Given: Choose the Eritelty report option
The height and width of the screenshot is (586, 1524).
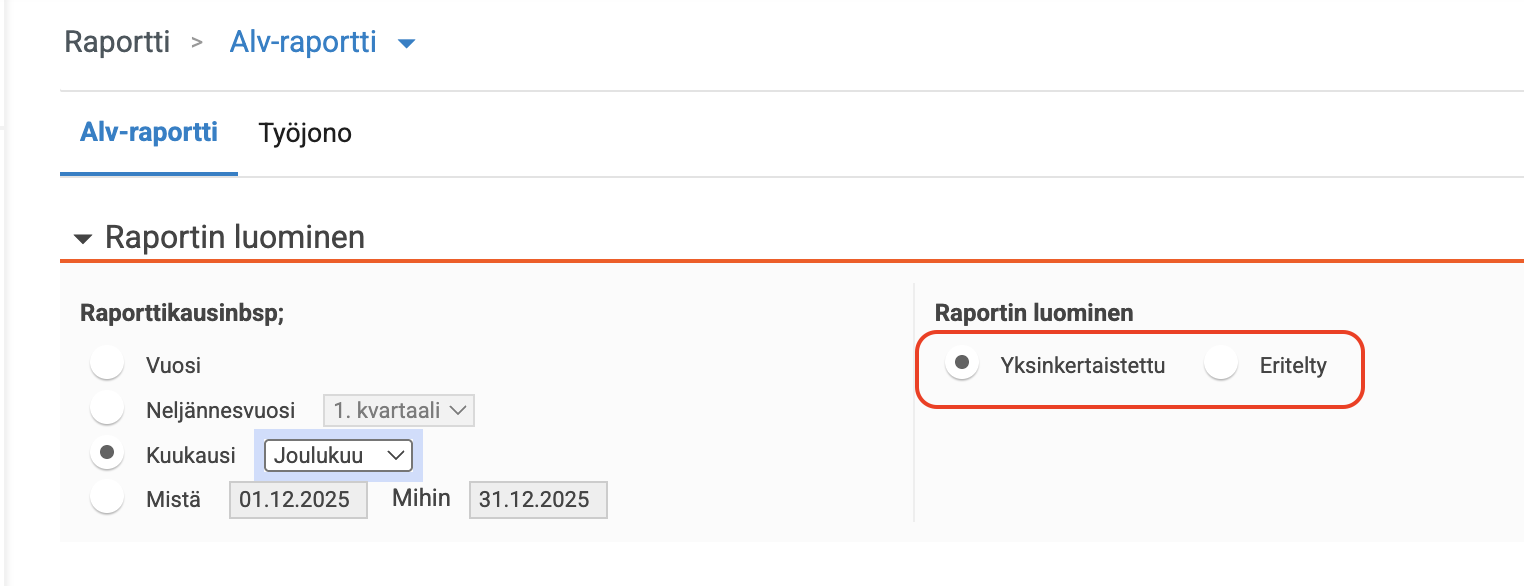Looking at the screenshot, I should tap(1221, 364).
